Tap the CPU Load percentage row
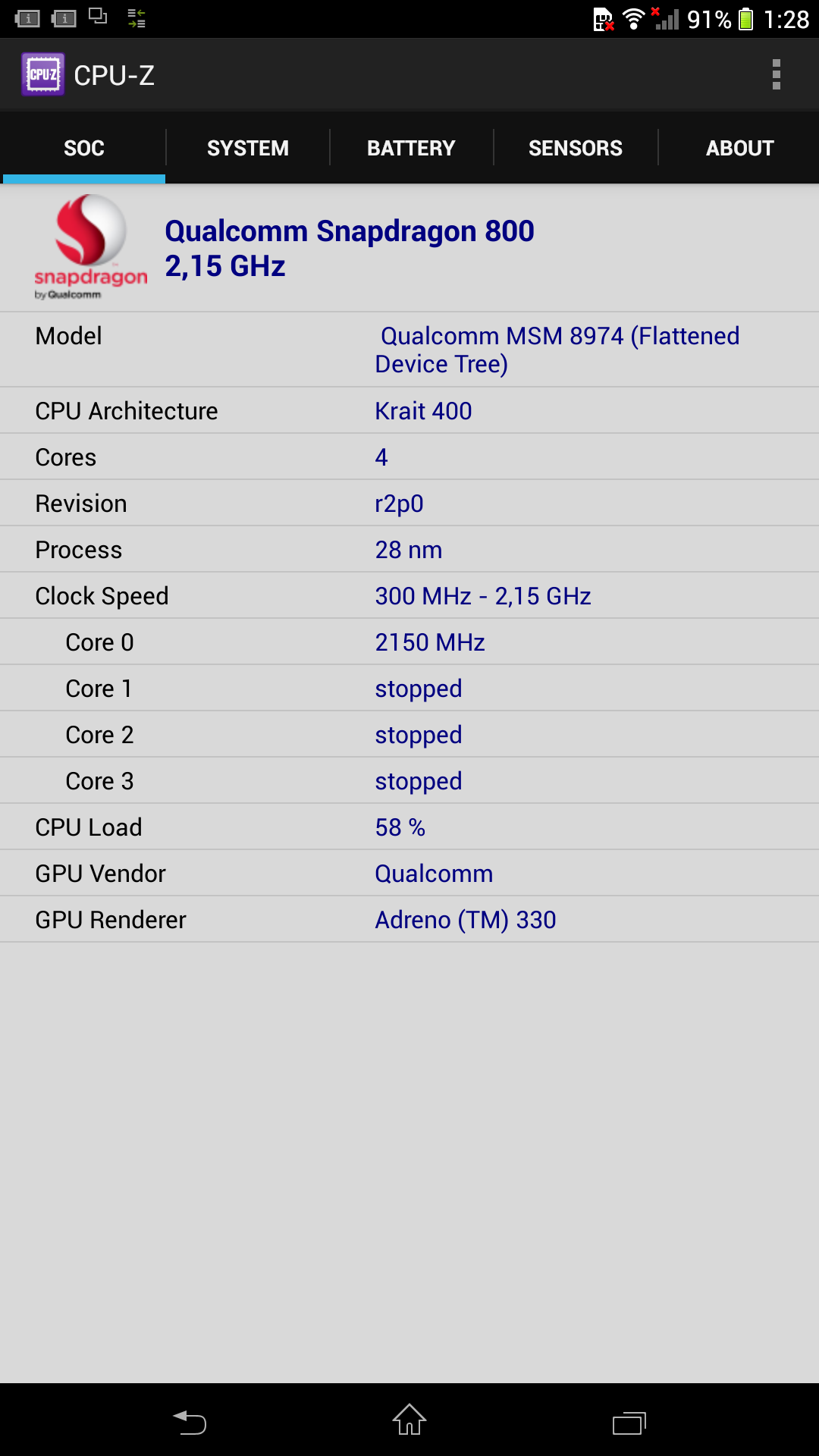The height and width of the screenshot is (1456, 819). 409,827
